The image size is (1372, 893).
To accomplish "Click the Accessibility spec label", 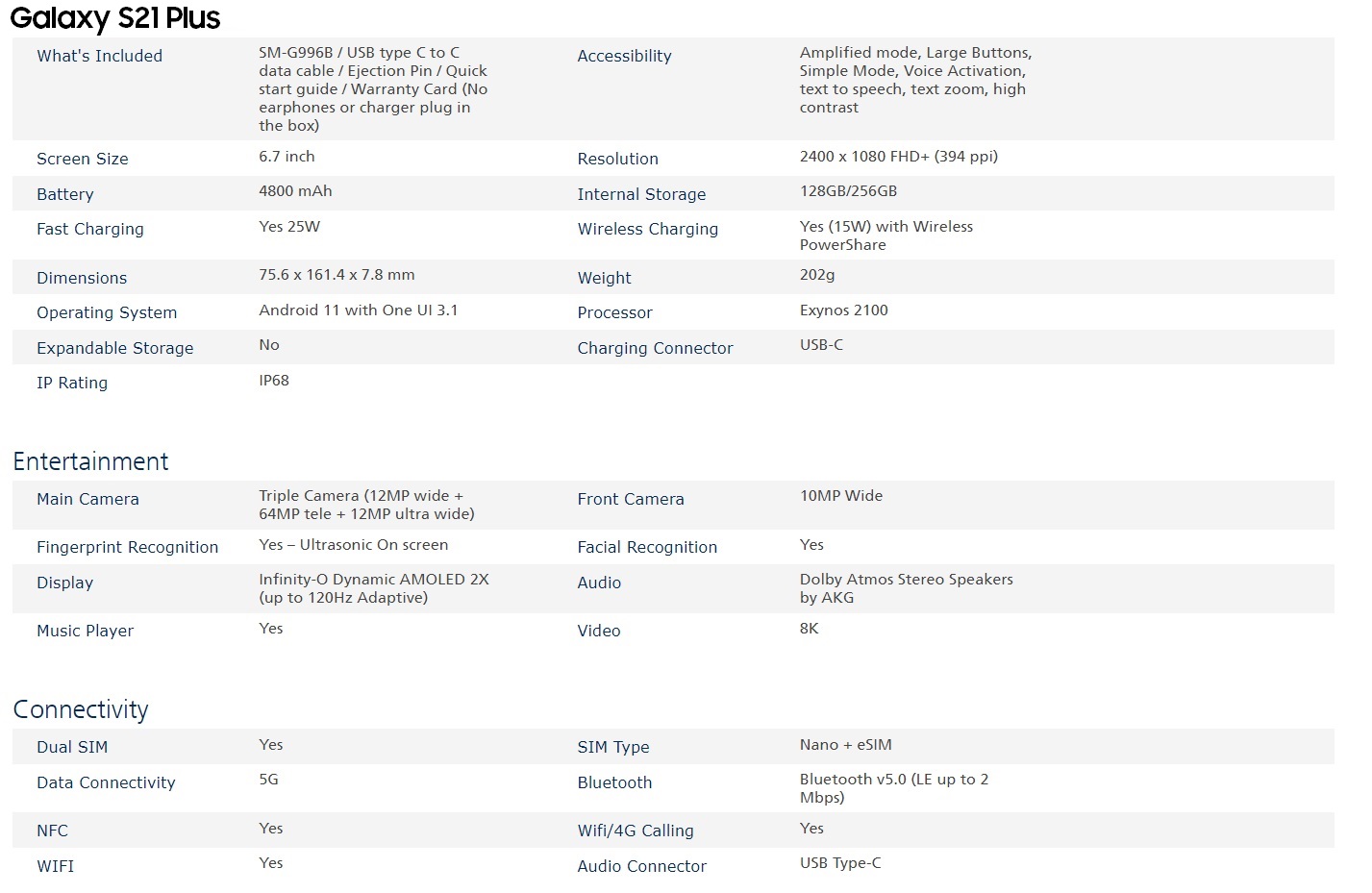I will (624, 56).
